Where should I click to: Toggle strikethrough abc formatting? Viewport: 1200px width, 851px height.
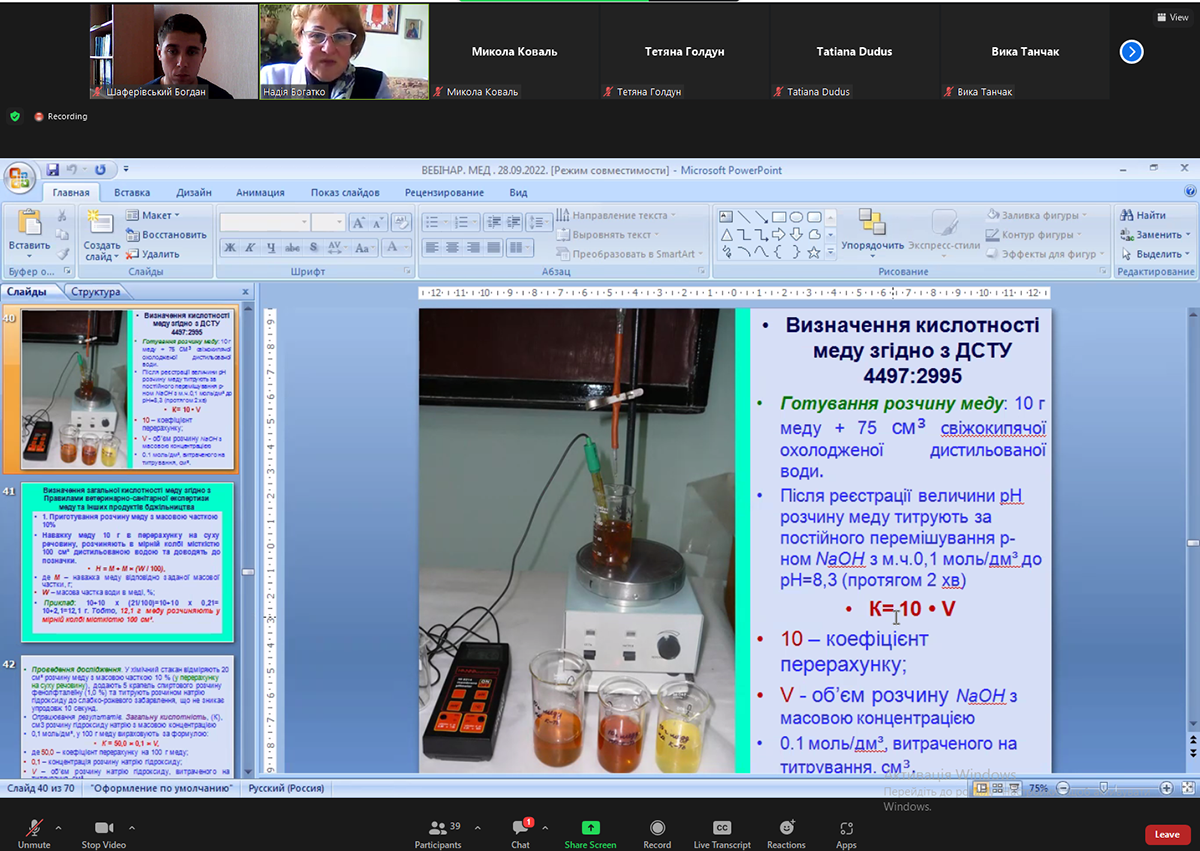pos(292,247)
